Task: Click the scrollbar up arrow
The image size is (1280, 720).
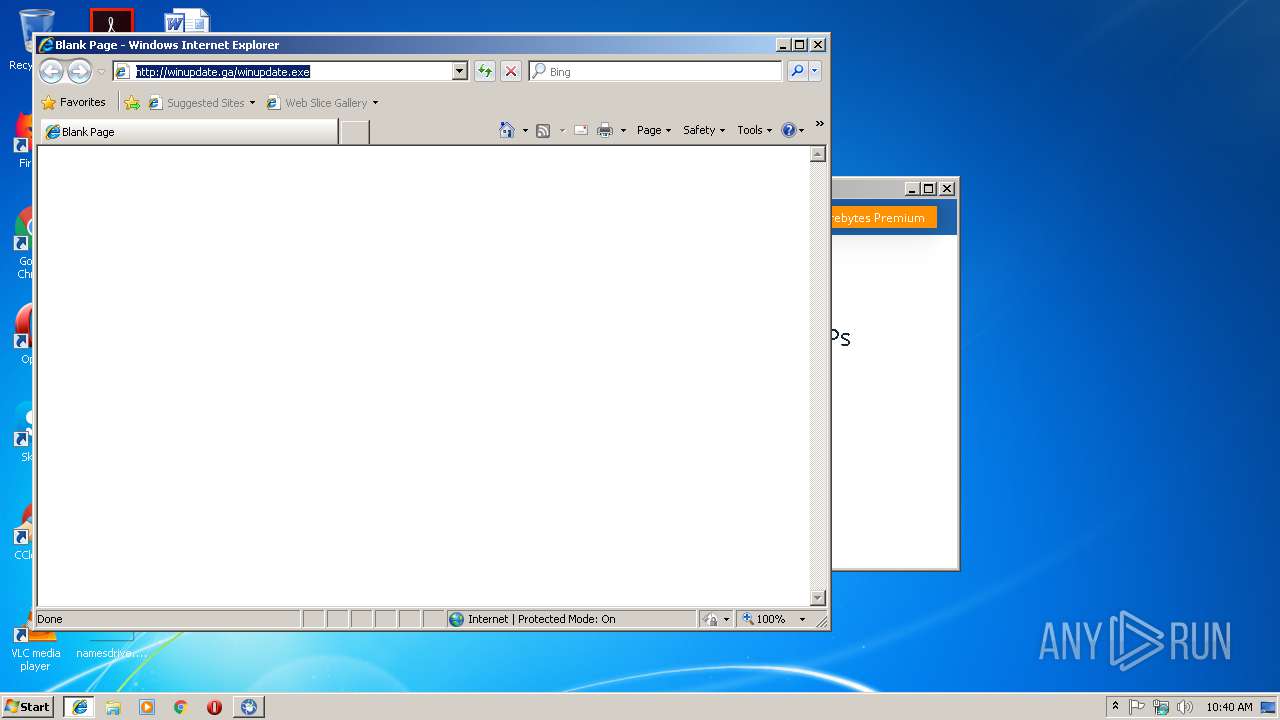Action: tap(818, 154)
